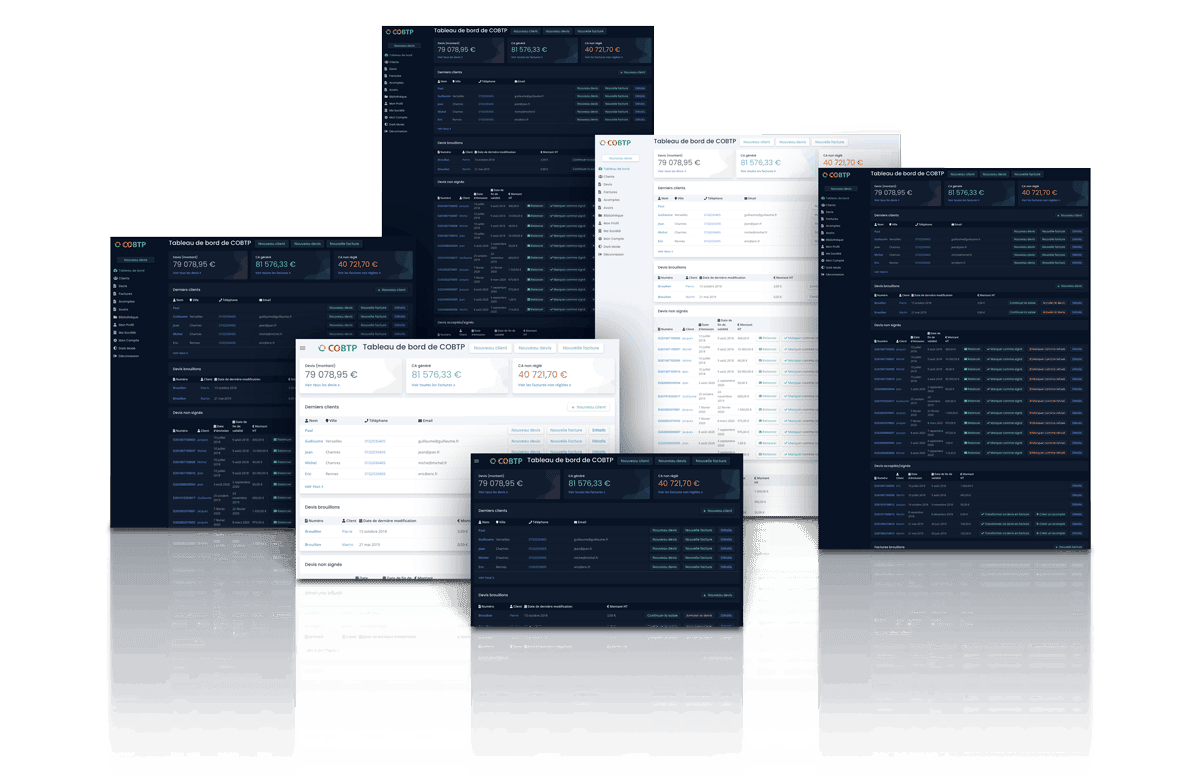Follow Voir tous les devis in hamburger light window

tap(323, 384)
